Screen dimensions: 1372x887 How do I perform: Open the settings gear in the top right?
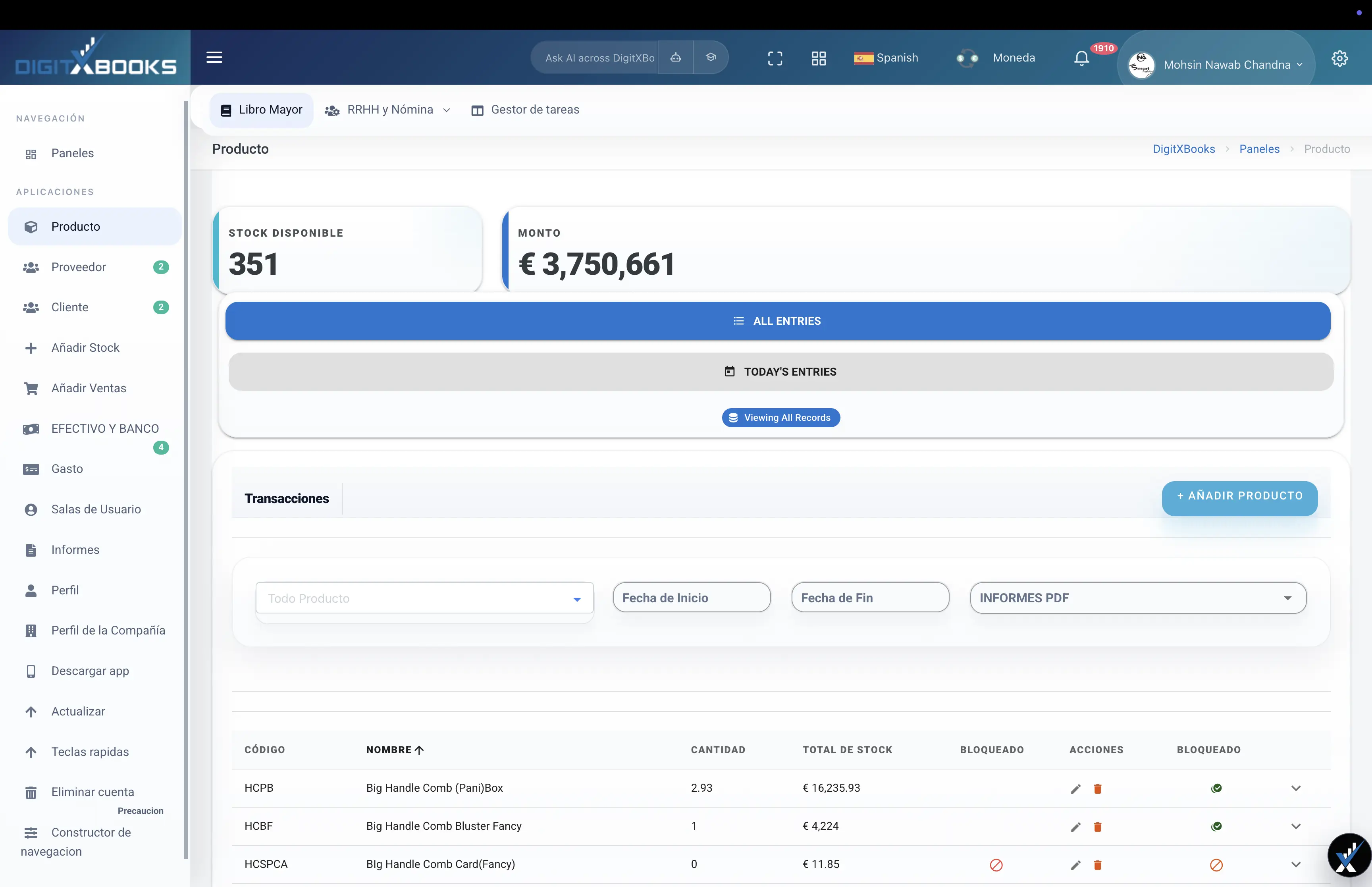pos(1340,58)
